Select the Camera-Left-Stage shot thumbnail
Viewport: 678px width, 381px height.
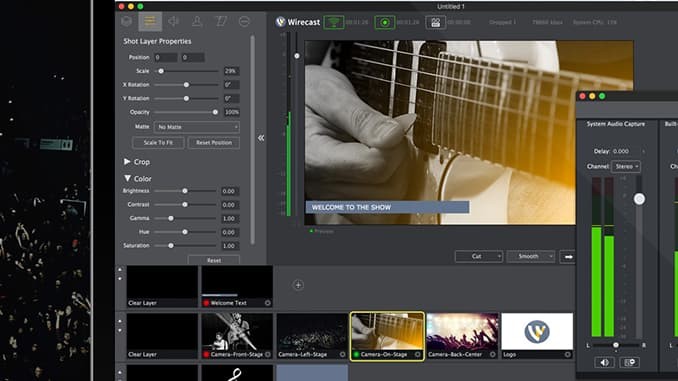312,336
